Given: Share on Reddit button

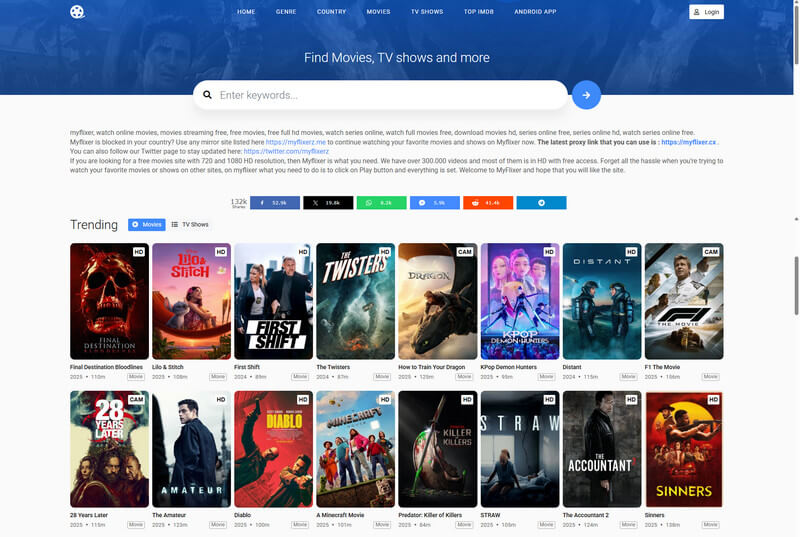Looking at the screenshot, I should (x=488, y=202).
